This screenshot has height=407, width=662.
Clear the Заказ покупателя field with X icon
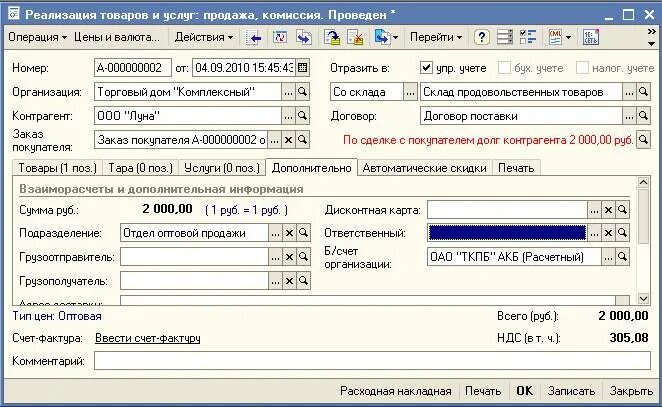tap(288, 140)
